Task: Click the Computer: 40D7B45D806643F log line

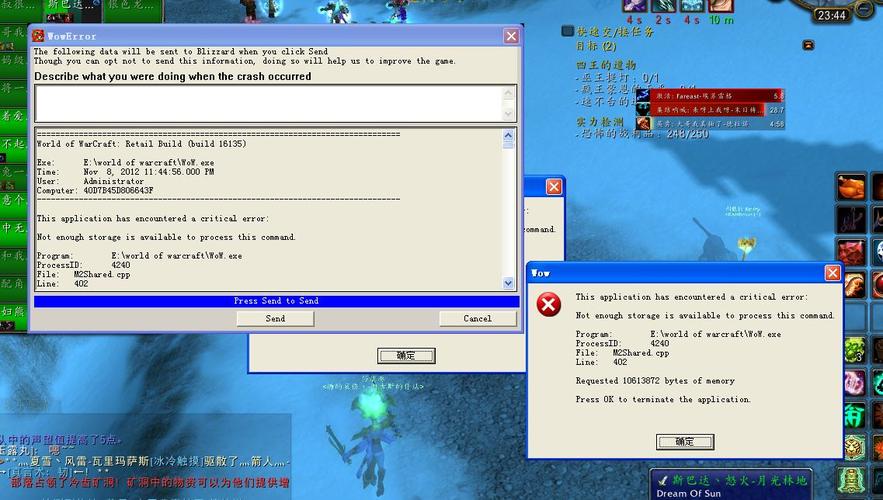Action: pos(95,190)
